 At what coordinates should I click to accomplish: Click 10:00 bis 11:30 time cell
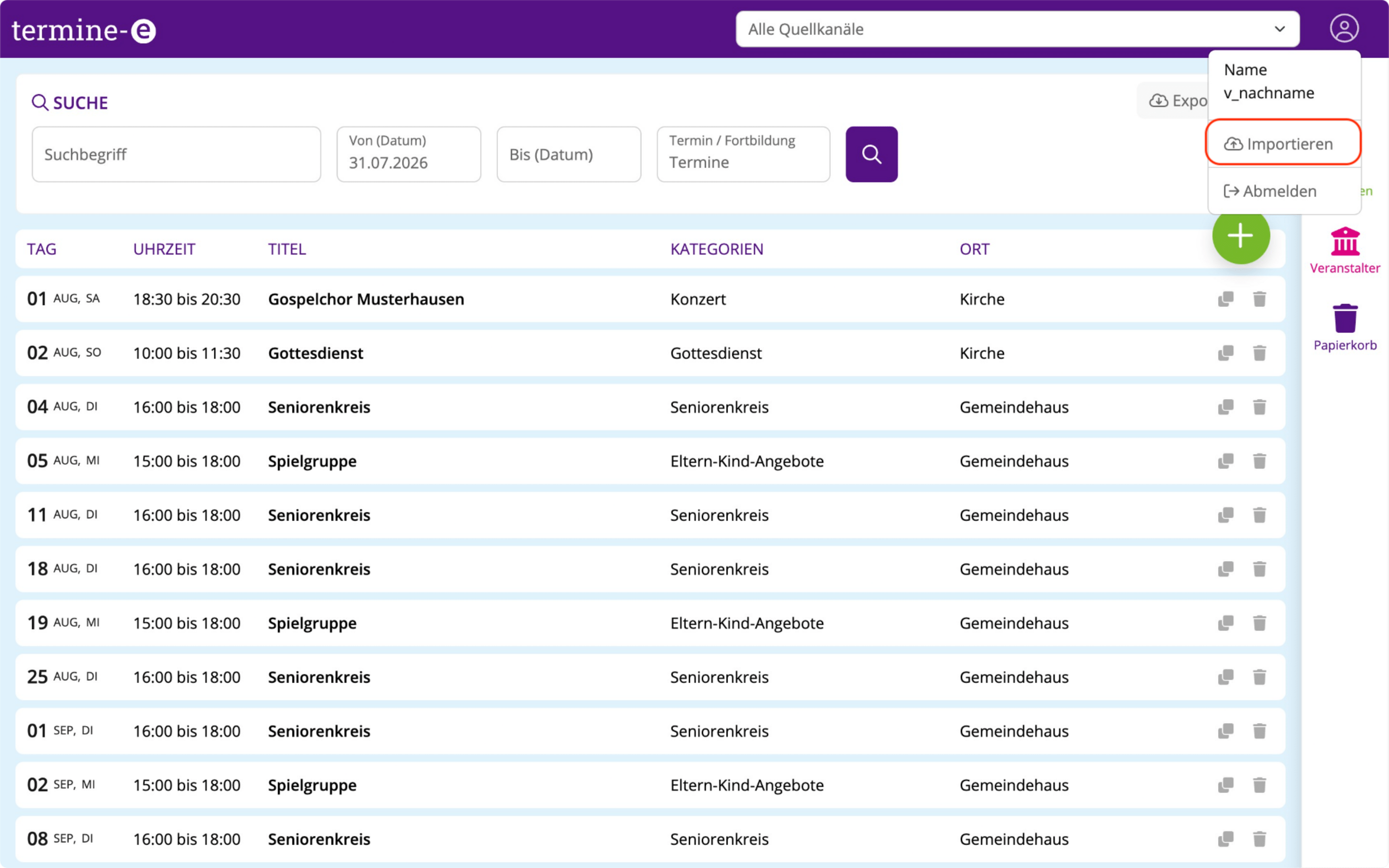(x=187, y=353)
